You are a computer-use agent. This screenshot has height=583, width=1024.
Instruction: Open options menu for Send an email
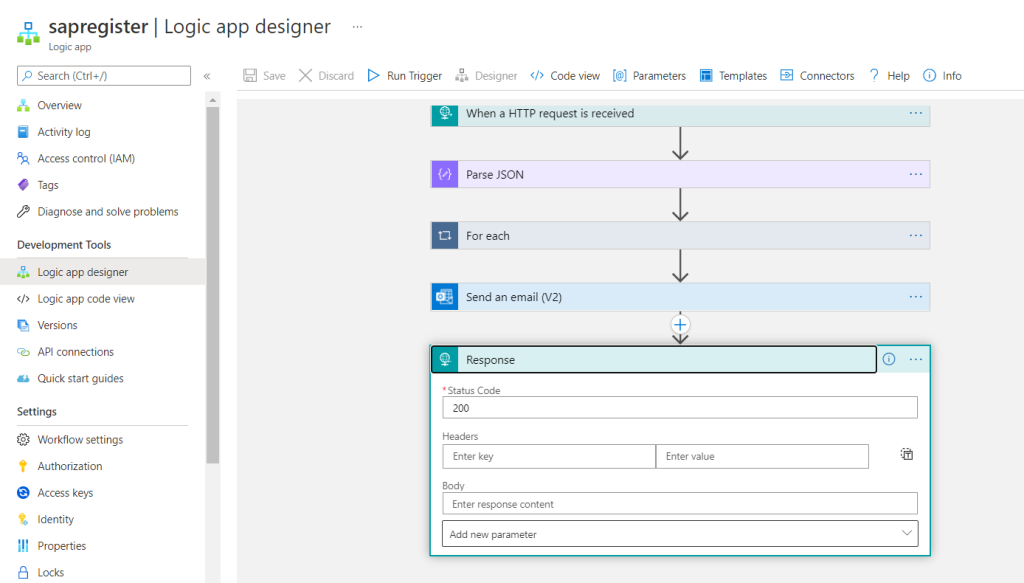point(916,297)
